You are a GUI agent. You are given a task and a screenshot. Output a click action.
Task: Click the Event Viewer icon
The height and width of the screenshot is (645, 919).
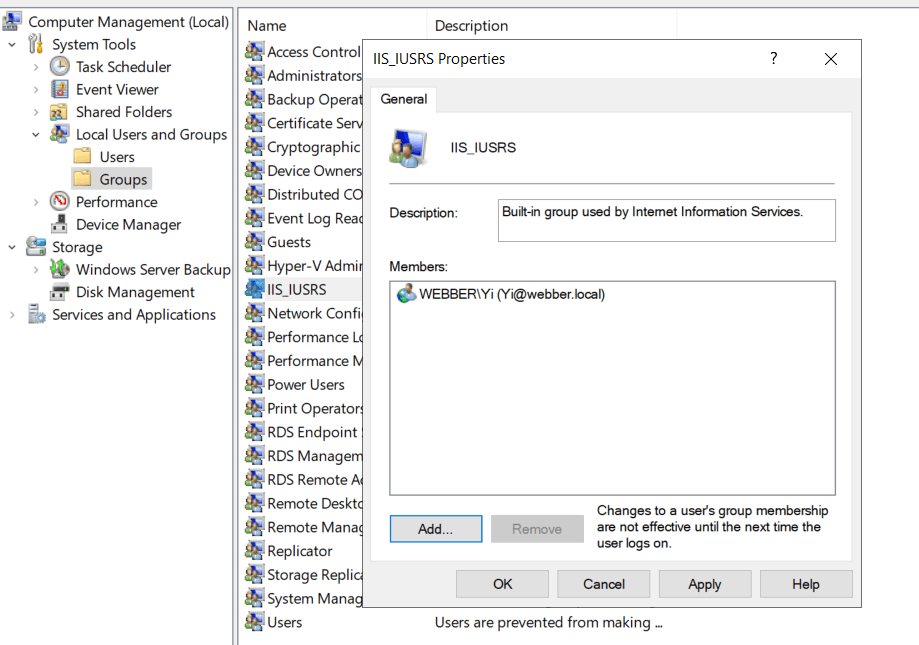[60, 90]
